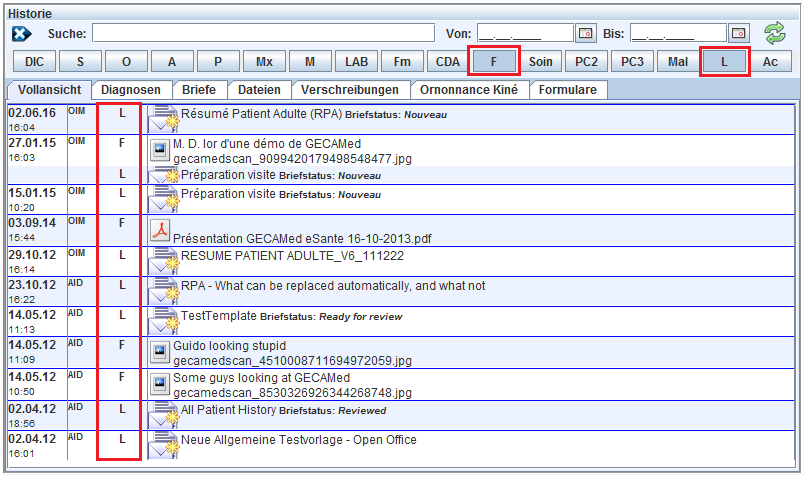Click the green refresh arrows icon
This screenshot has height=478, width=806.
(x=775, y=33)
